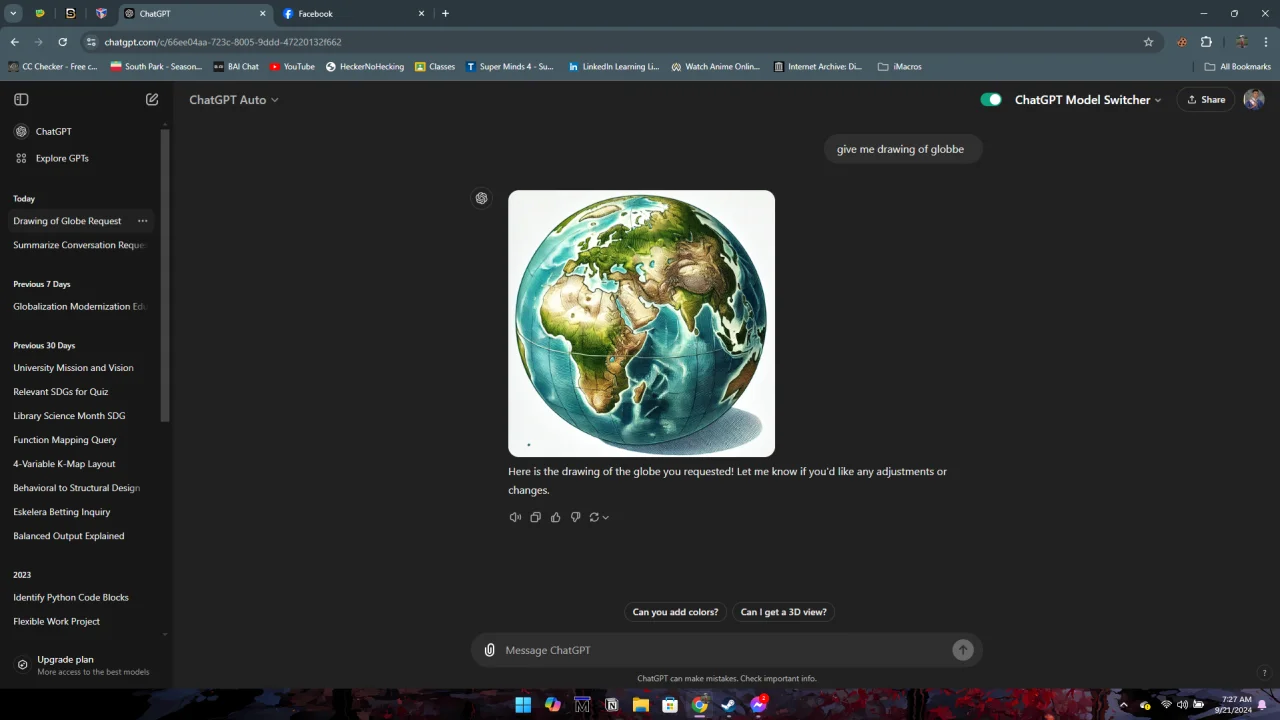View site information icon in address bar
Image resolution: width=1280 pixels, height=720 pixels.
91,42
